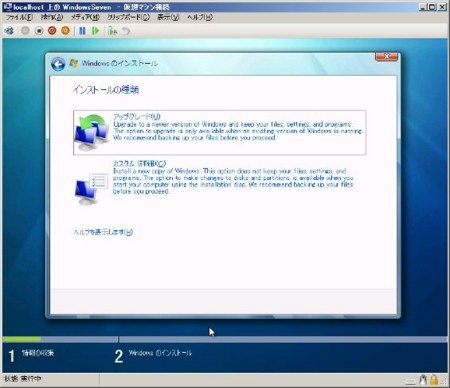Open the ヘルプ(H) menu
Image resolution: width=450 pixels, height=388 pixels.
(200, 17)
